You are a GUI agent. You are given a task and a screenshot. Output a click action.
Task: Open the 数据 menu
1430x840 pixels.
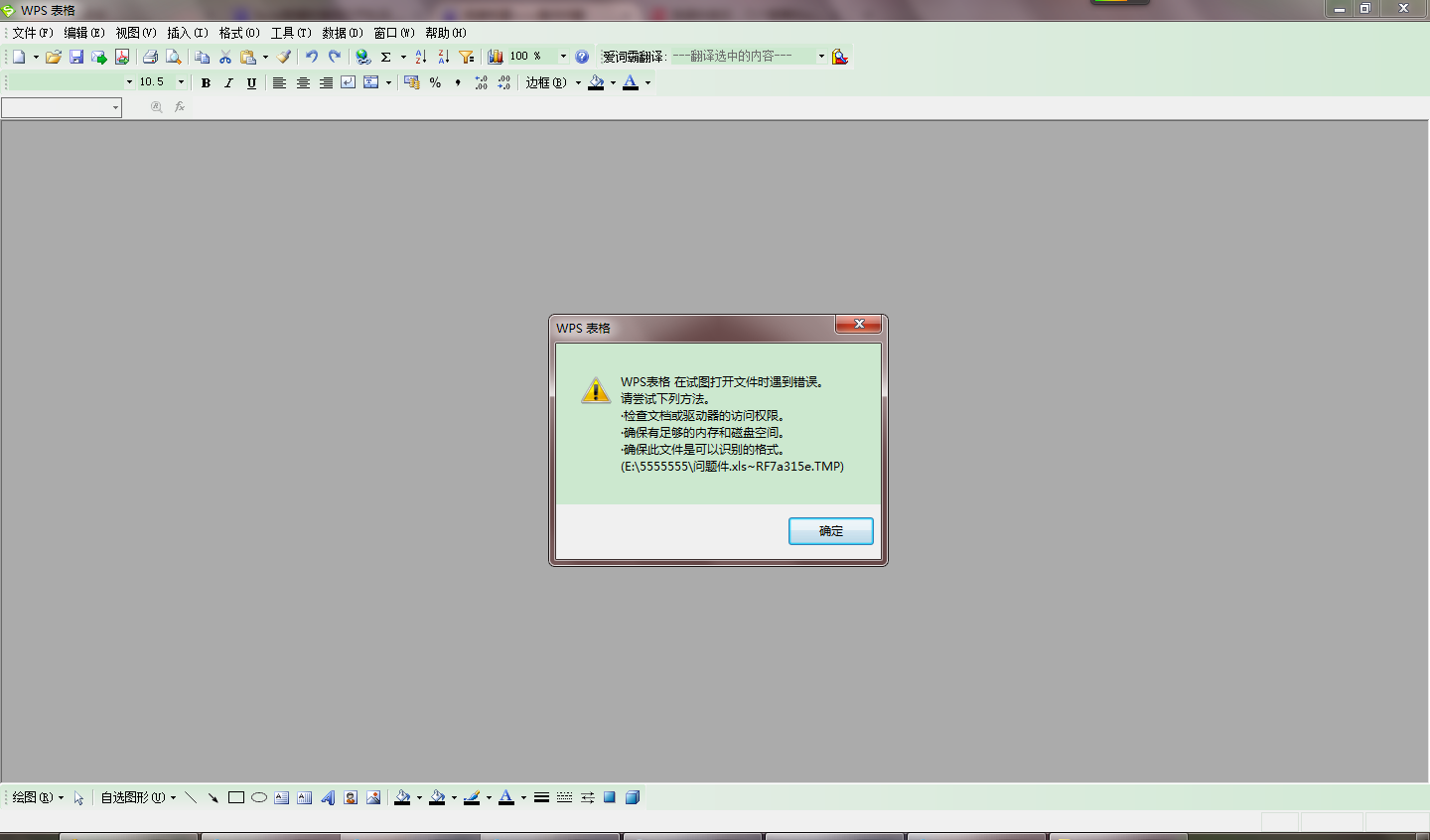[x=343, y=33]
